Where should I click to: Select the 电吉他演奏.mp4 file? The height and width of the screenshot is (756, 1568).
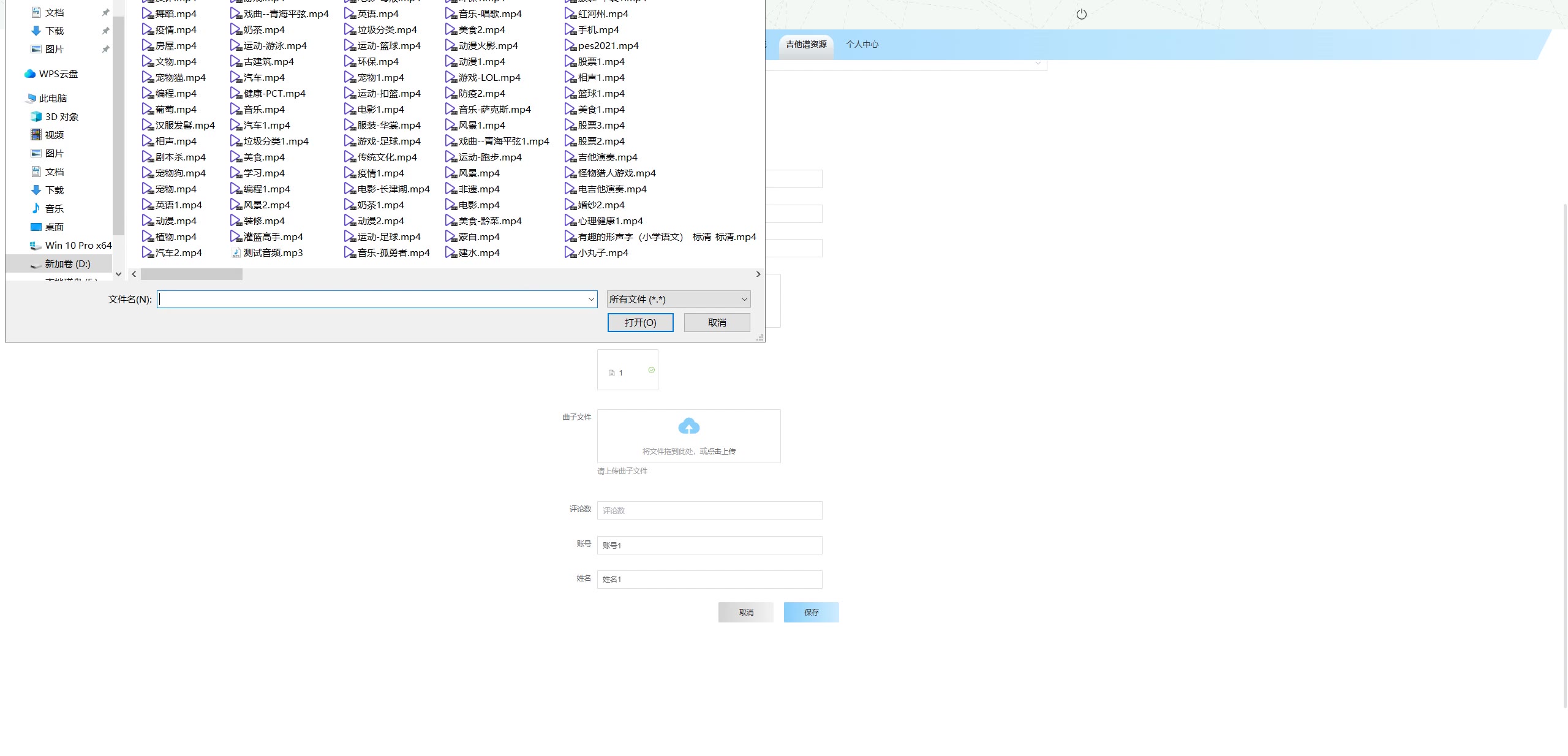coord(611,189)
